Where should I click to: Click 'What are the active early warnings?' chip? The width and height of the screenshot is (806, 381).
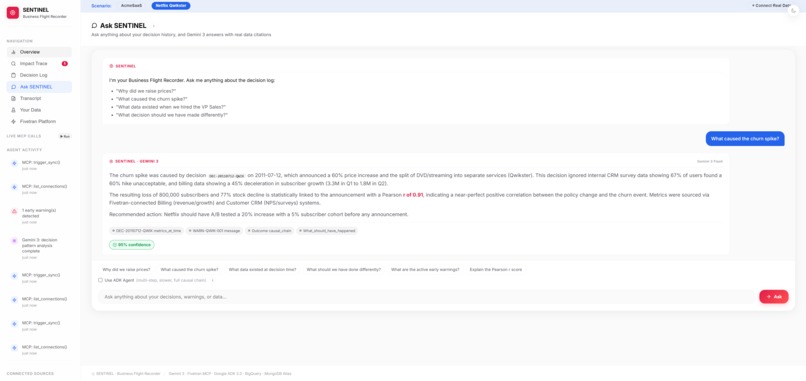pyautogui.click(x=425, y=269)
